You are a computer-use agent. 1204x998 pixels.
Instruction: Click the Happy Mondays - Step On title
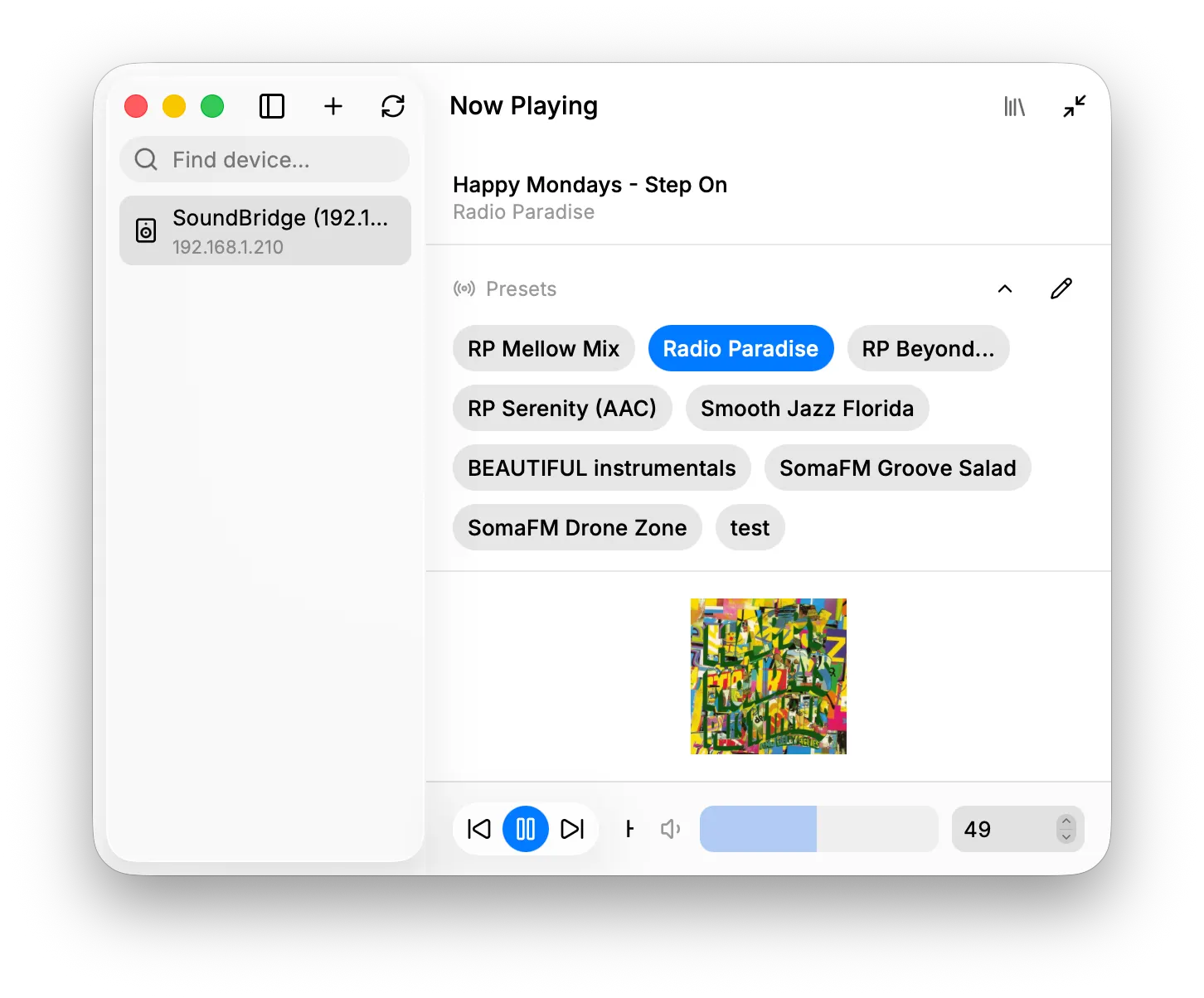coord(590,185)
